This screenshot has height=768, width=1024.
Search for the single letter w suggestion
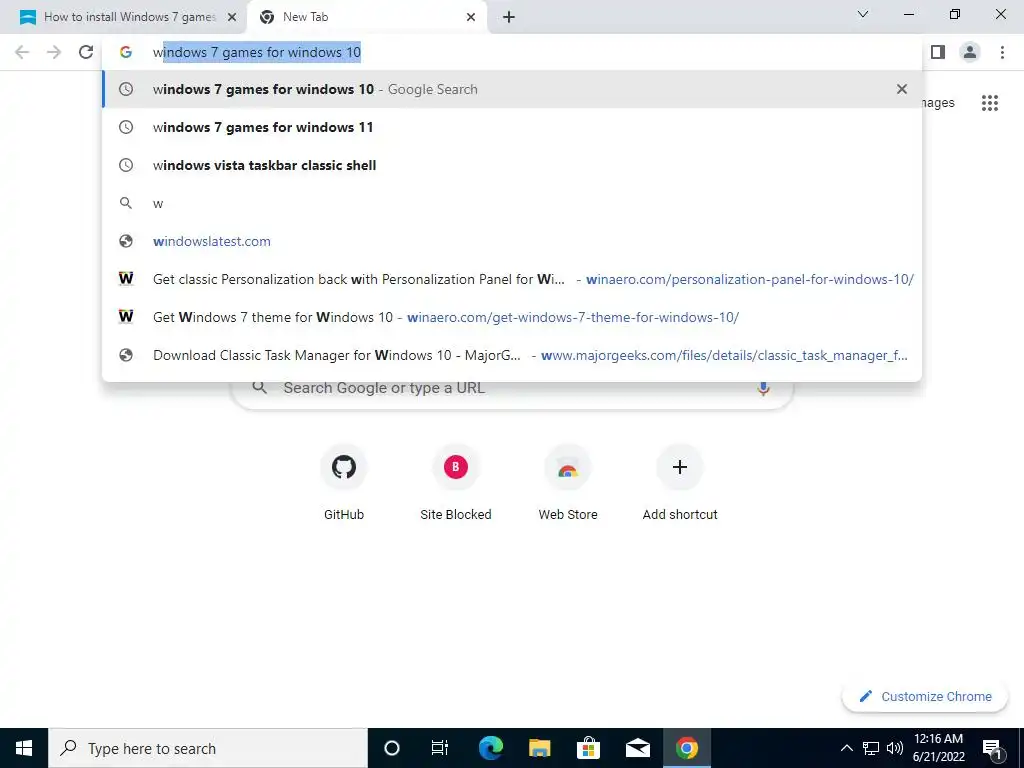[512, 203]
